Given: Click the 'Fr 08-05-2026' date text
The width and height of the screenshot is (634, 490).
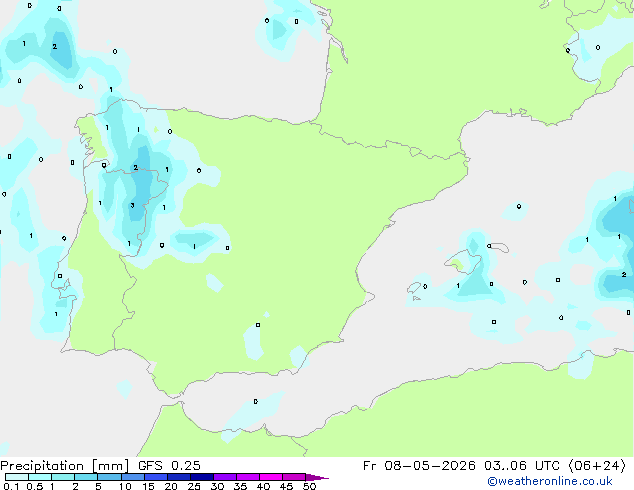Looking at the screenshot, I should coord(419,466).
